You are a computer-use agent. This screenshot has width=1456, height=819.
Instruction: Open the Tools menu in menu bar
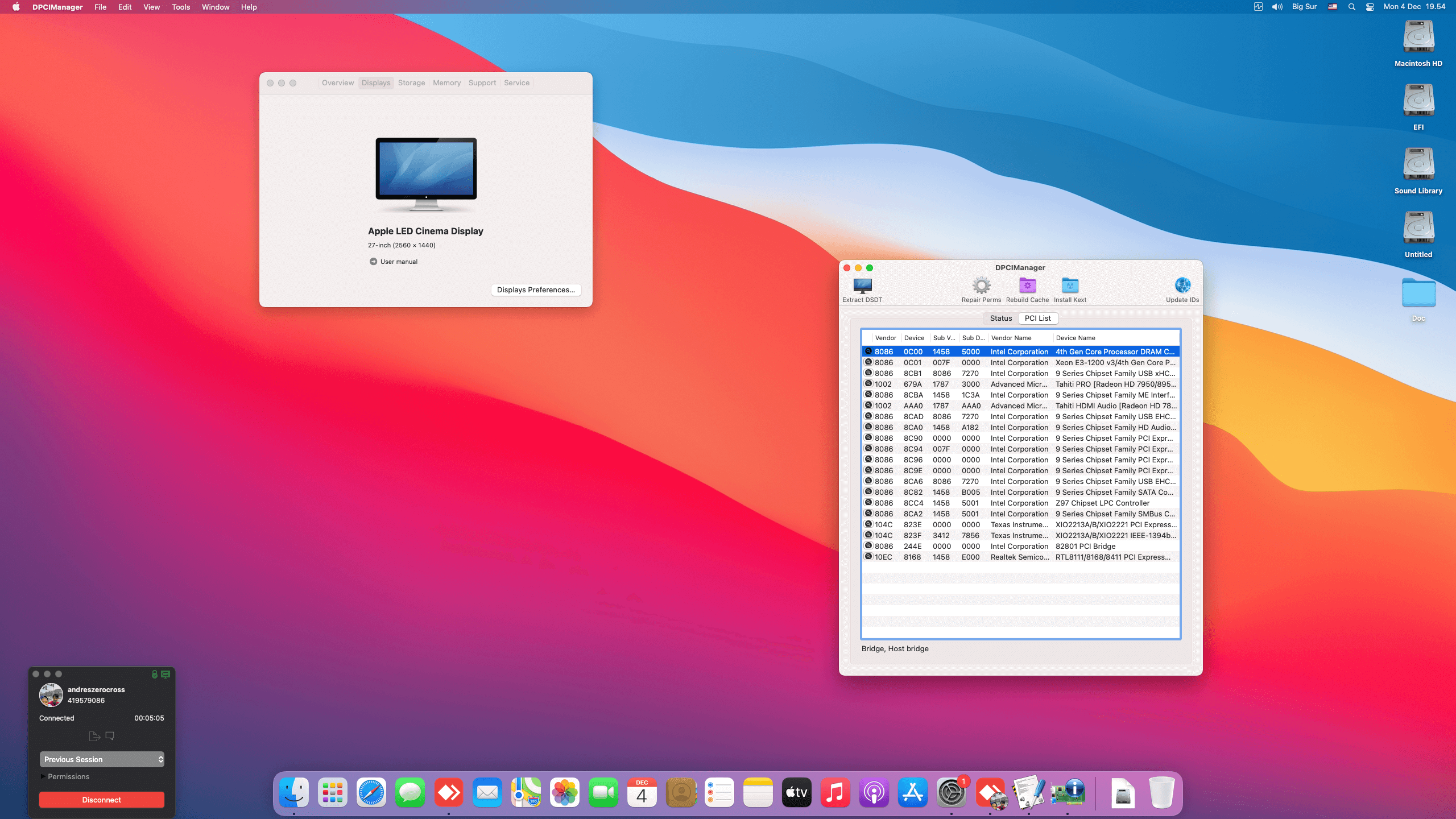tap(181, 7)
